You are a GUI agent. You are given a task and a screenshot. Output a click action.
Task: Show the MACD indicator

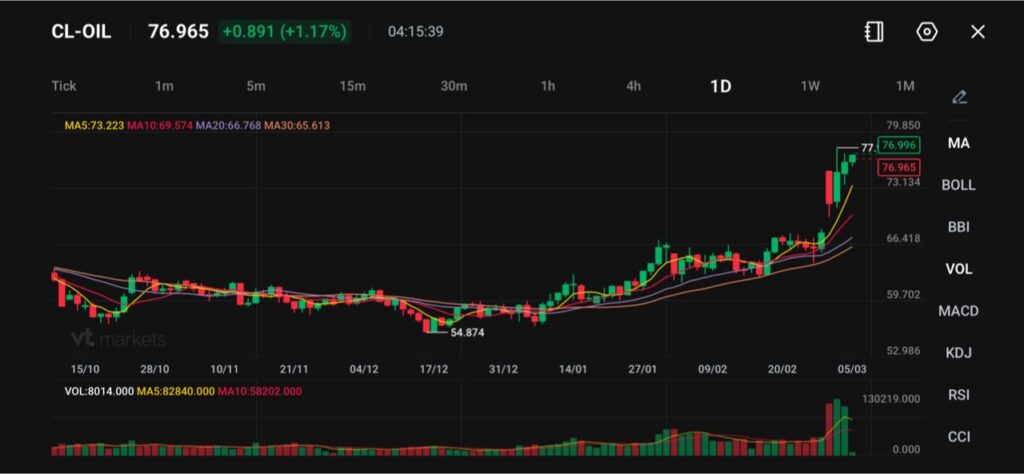[958, 311]
